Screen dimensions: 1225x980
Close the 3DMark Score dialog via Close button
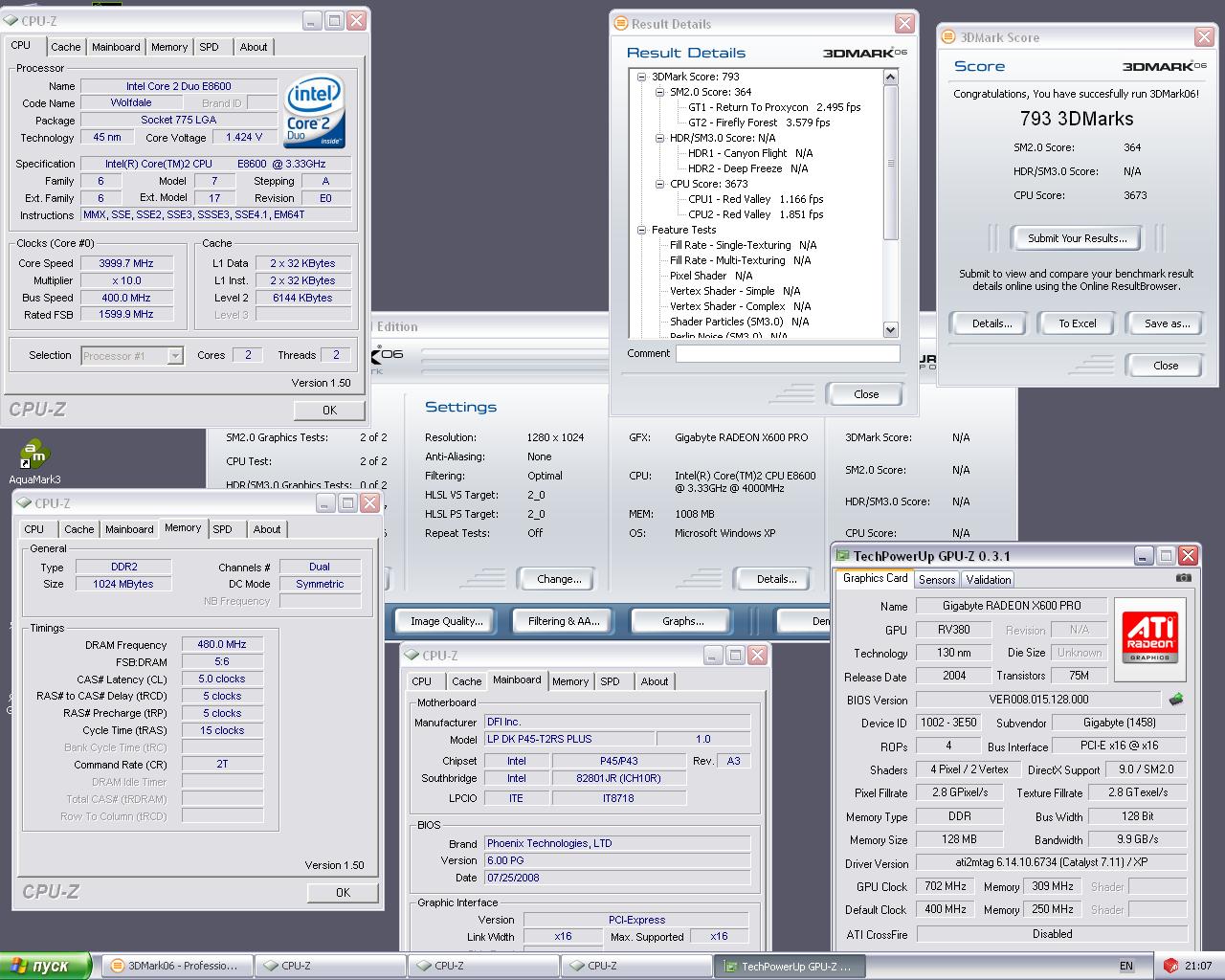click(x=1166, y=366)
